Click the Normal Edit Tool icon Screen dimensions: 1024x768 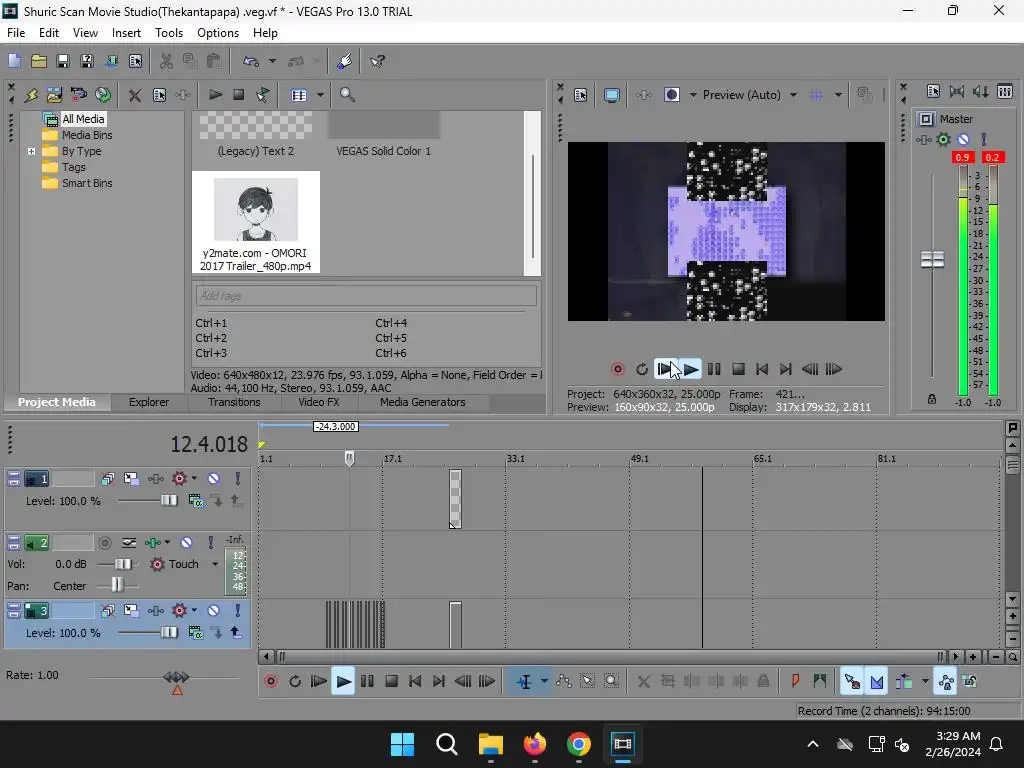(x=524, y=682)
